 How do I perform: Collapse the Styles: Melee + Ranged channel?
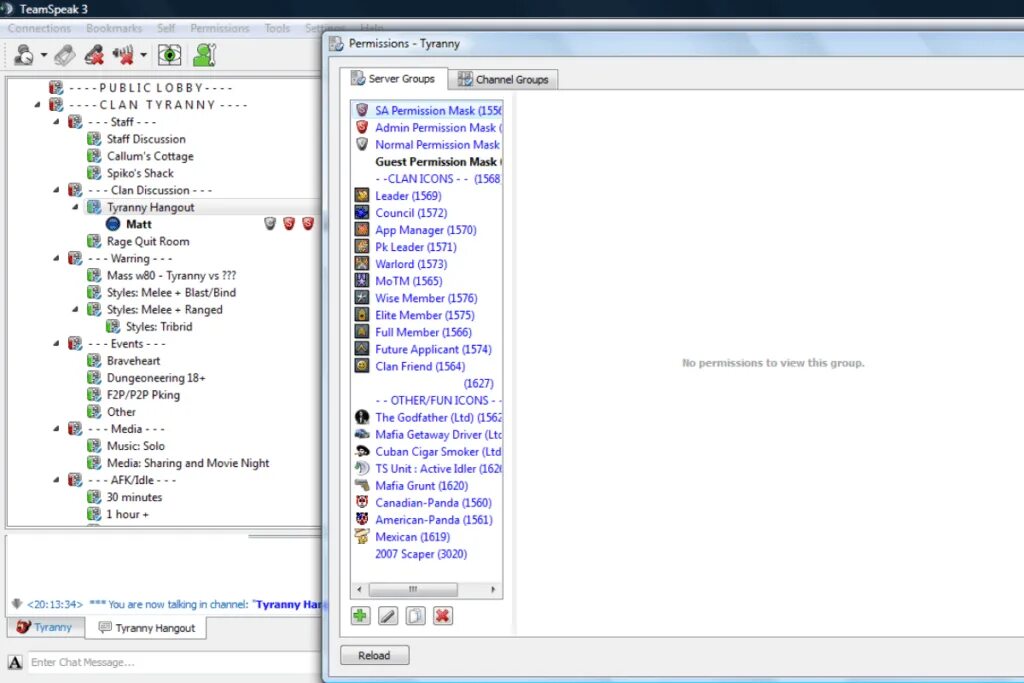tap(75, 310)
